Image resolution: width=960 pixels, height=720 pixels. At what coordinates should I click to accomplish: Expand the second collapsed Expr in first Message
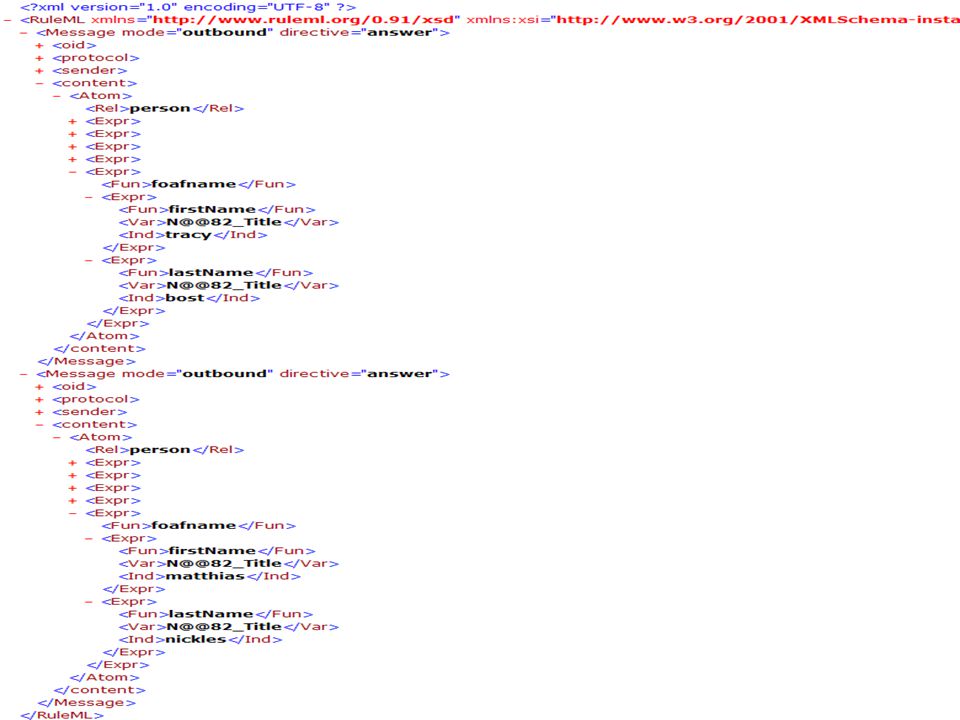tap(72, 134)
